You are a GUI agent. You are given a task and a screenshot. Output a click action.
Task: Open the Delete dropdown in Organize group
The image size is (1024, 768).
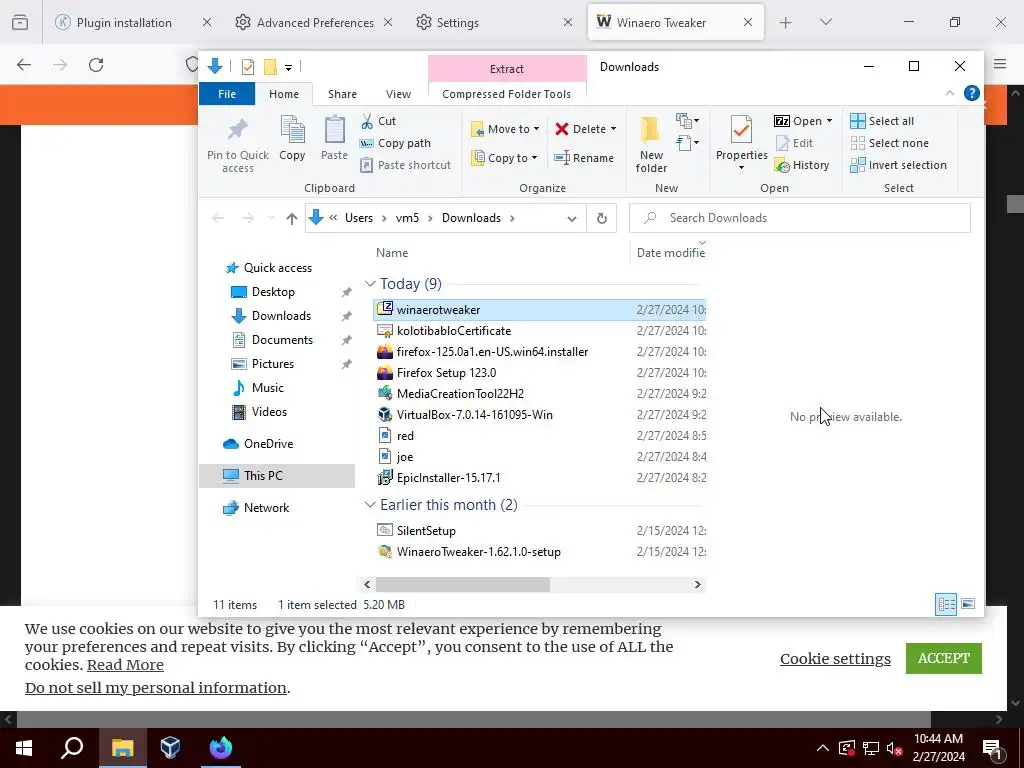pyautogui.click(x=585, y=129)
